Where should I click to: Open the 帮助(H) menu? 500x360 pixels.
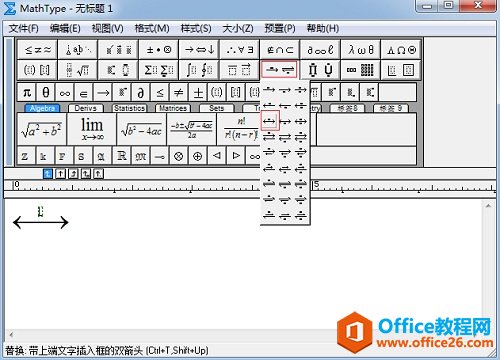[323, 28]
